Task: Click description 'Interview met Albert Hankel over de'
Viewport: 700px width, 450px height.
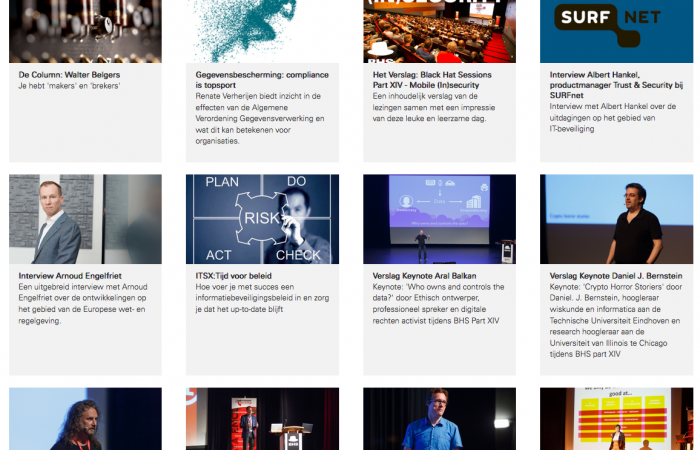Action: point(613,117)
